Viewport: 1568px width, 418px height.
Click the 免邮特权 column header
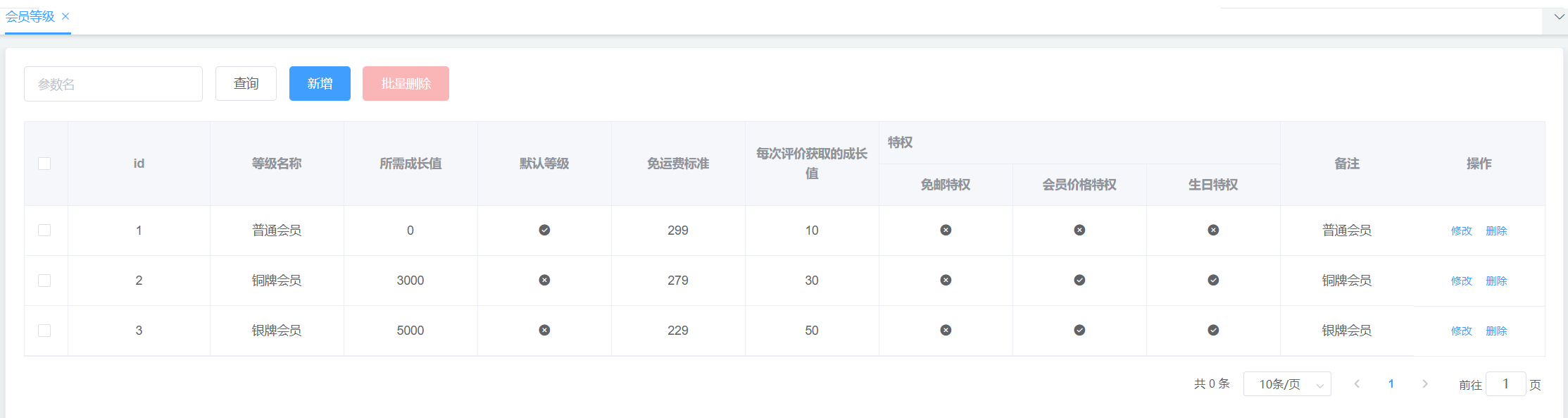(946, 185)
